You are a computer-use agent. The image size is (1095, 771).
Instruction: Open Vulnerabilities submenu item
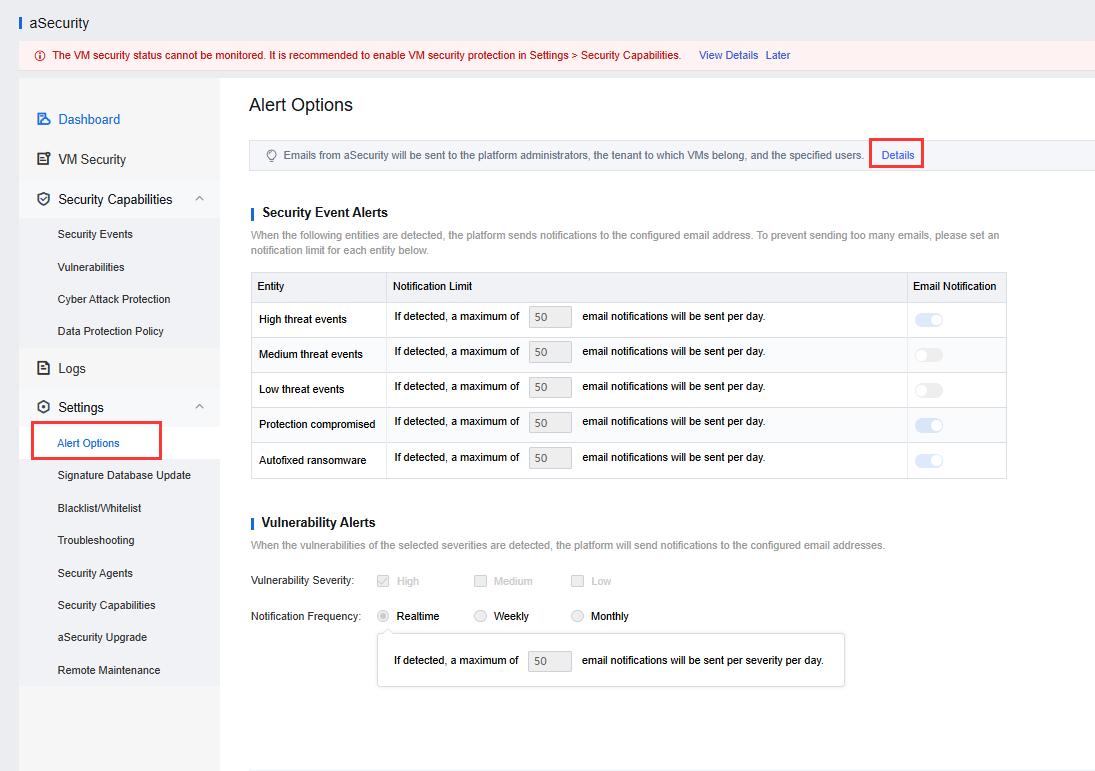pyautogui.click(x=91, y=267)
